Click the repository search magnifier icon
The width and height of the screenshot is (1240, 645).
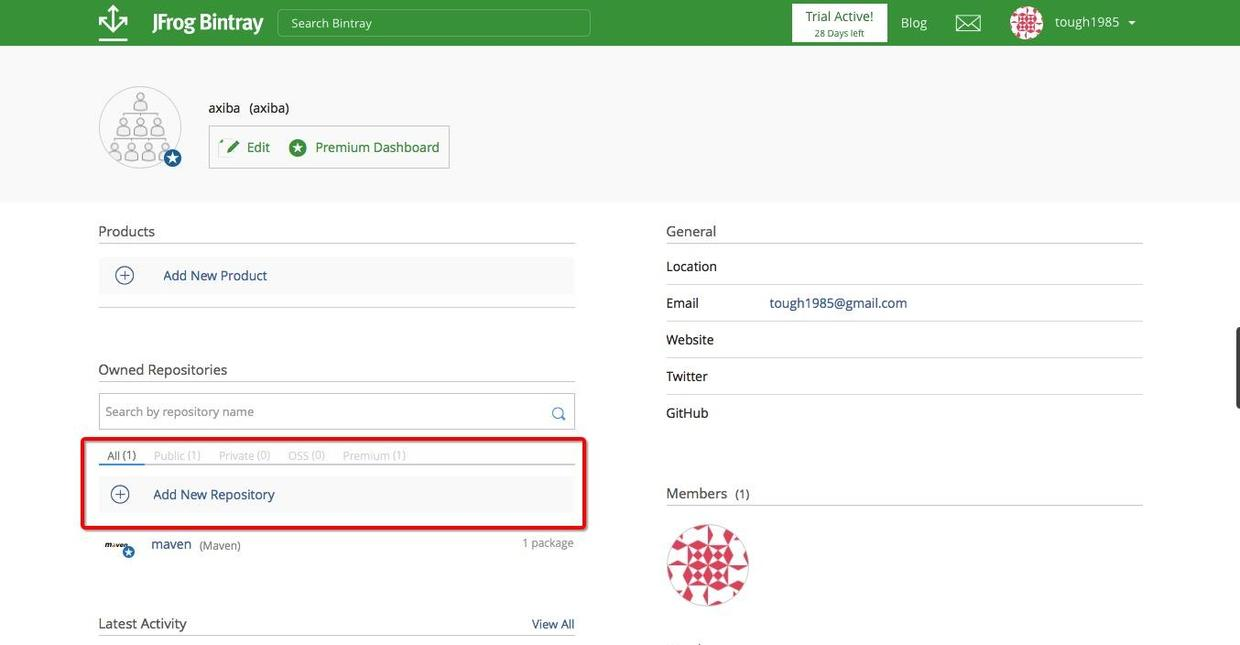coord(558,413)
